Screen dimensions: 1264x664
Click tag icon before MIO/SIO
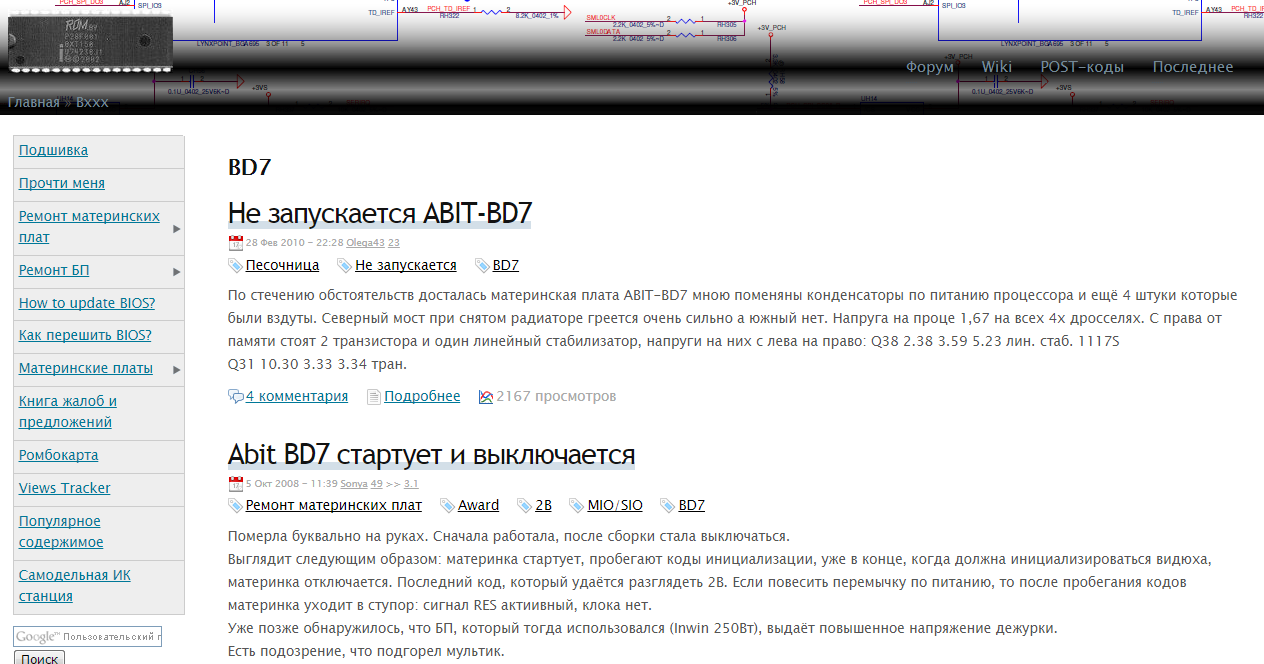(577, 506)
